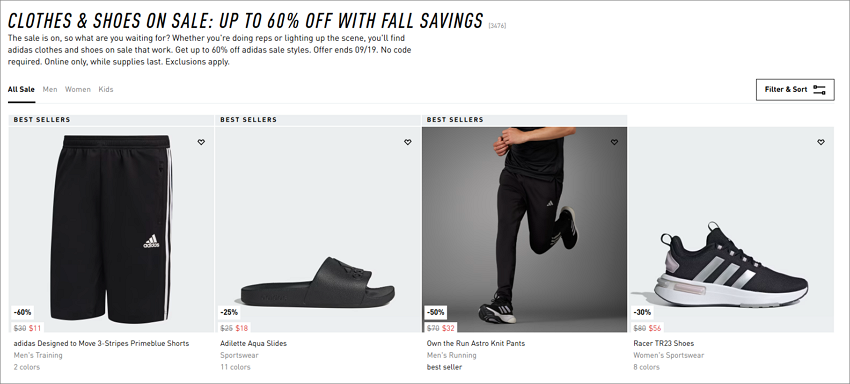The image size is (850, 384).
Task: Toggle wishlist heart on Astro Knit Pants
Action: (x=614, y=142)
